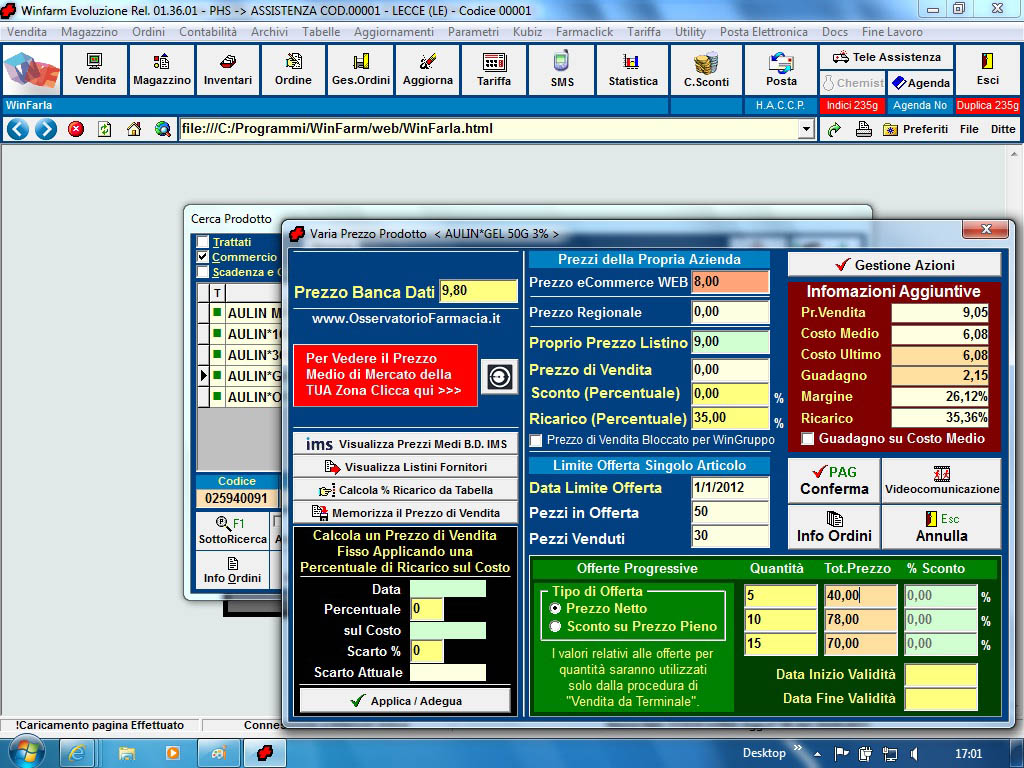The width and height of the screenshot is (1024, 768).
Task: Click the market price target icon button
Action: click(x=499, y=376)
